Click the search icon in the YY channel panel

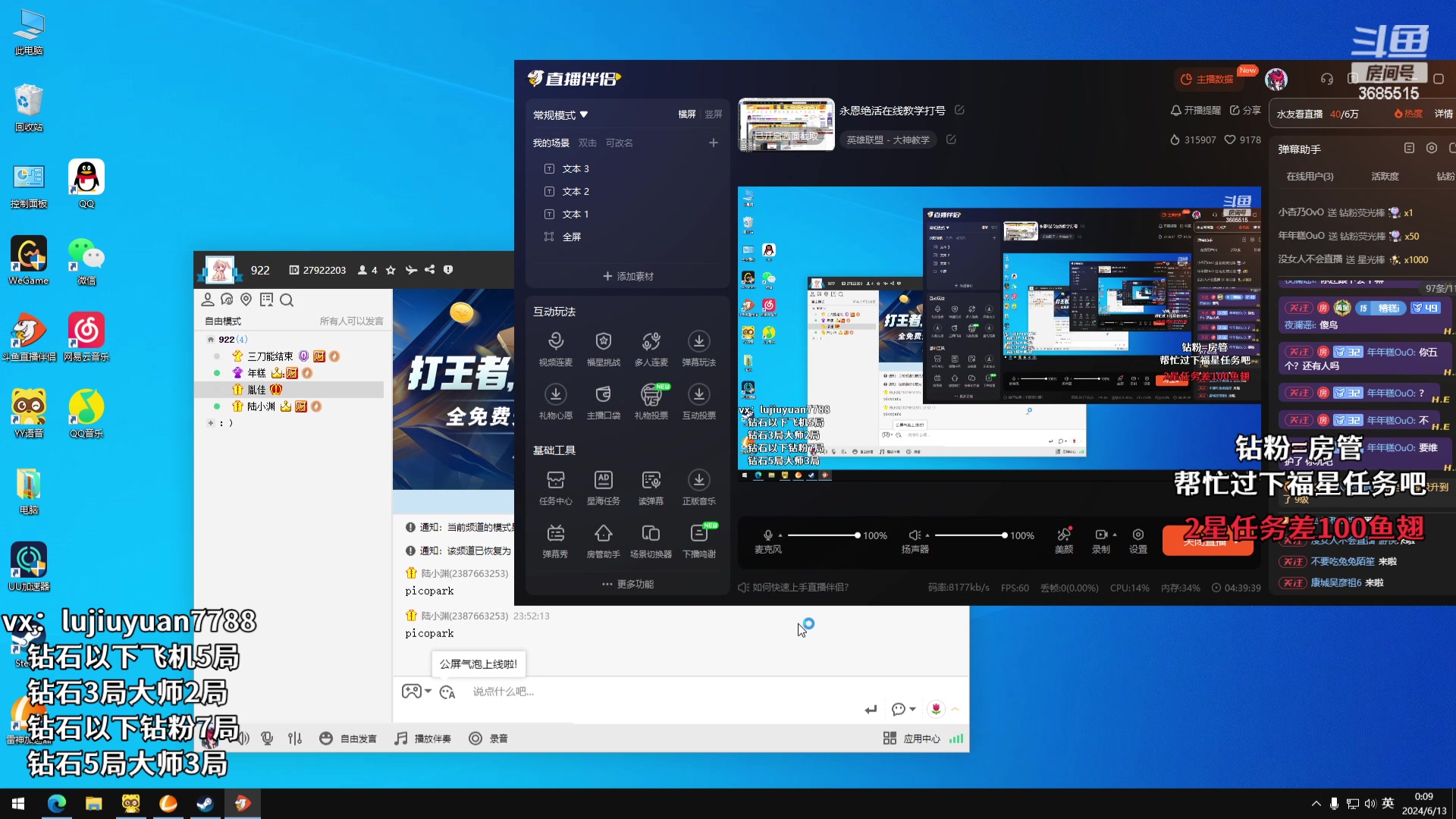(x=287, y=300)
